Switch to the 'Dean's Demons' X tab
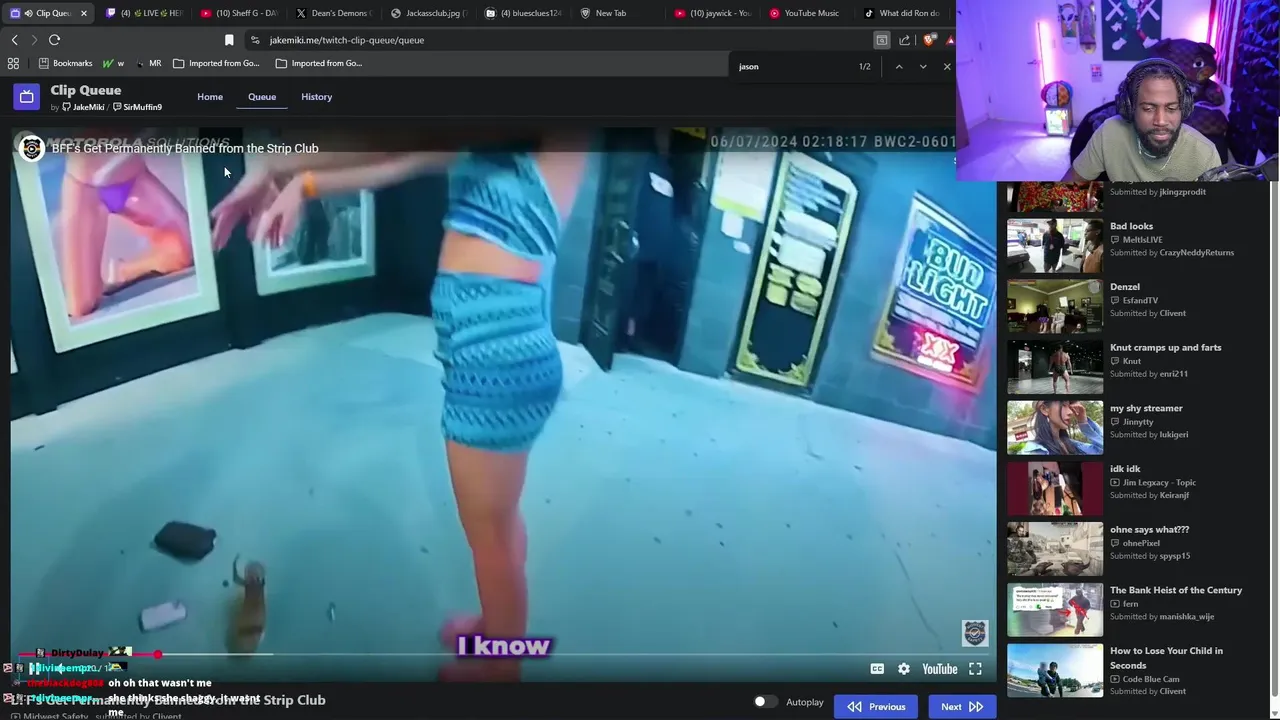 (334, 13)
